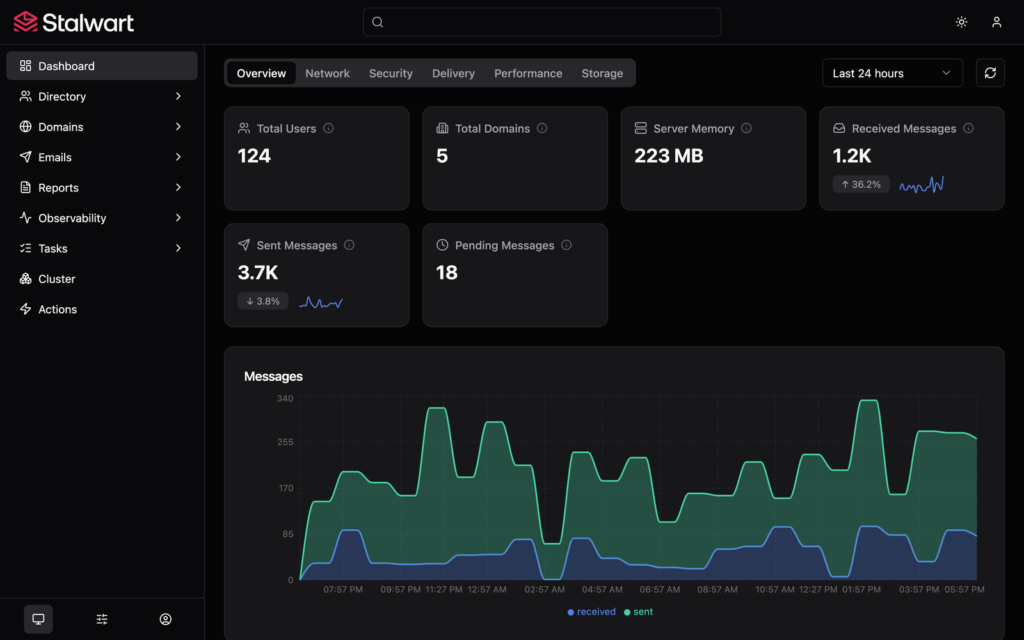Show info for Pending Messages

566,245
